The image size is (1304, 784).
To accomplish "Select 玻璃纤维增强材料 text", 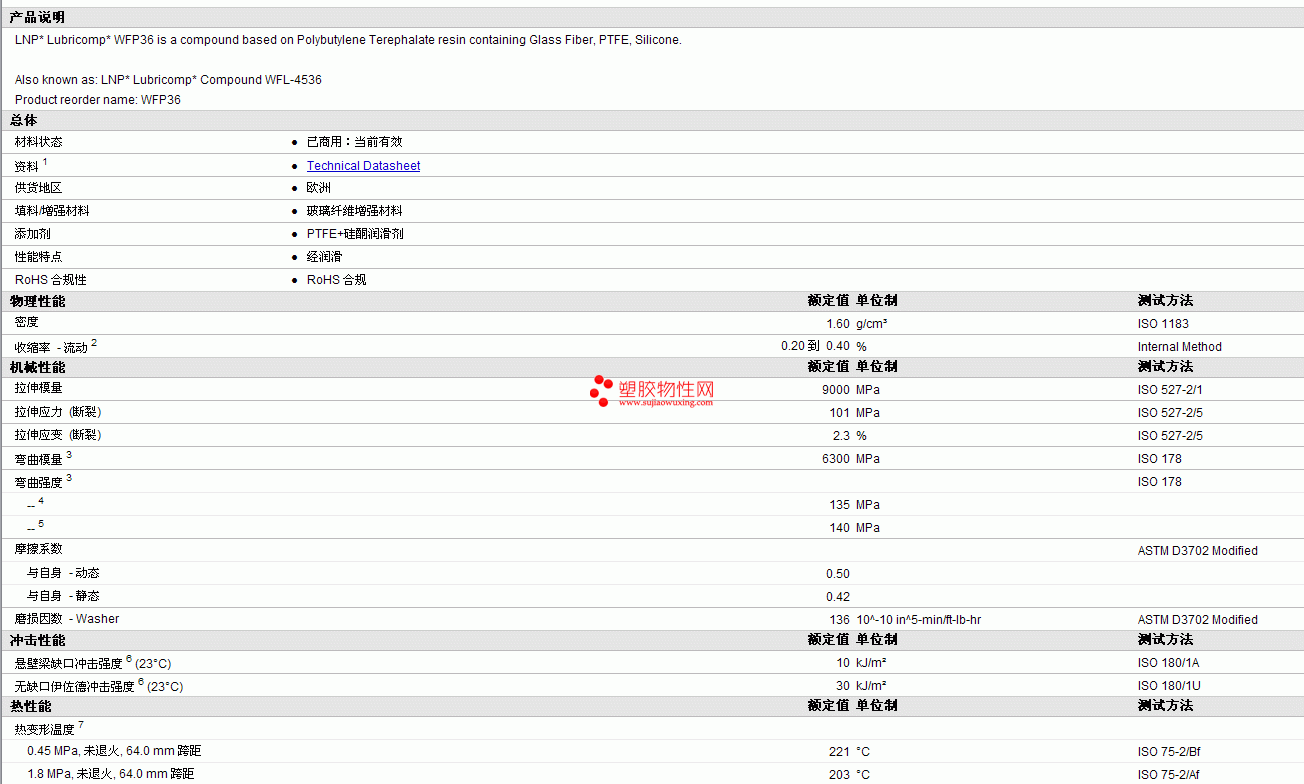I will click(354, 211).
